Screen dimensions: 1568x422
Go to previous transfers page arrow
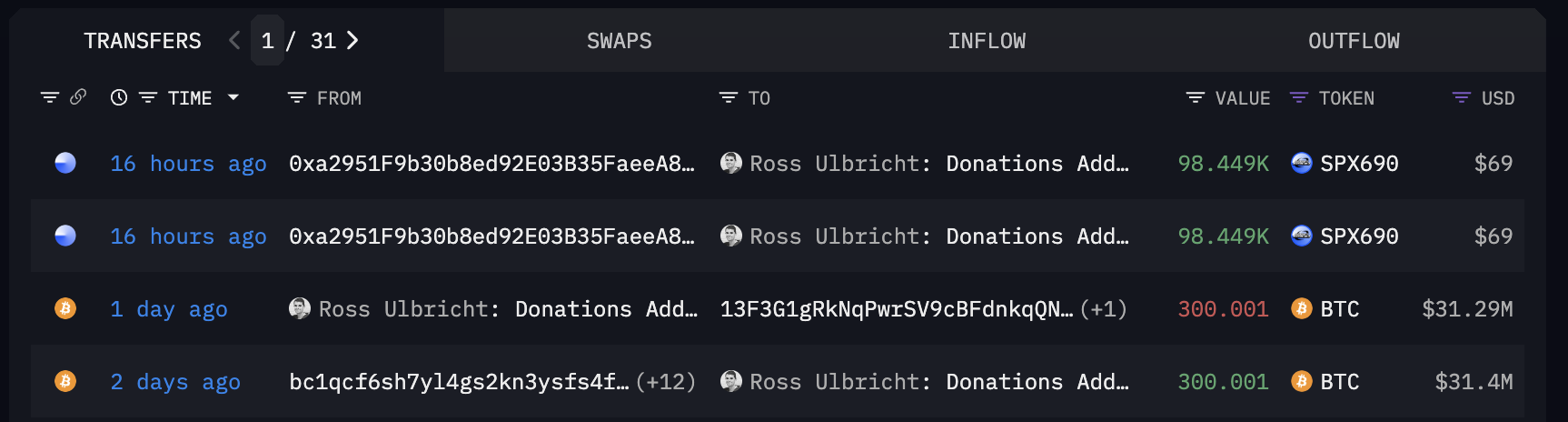(234, 40)
